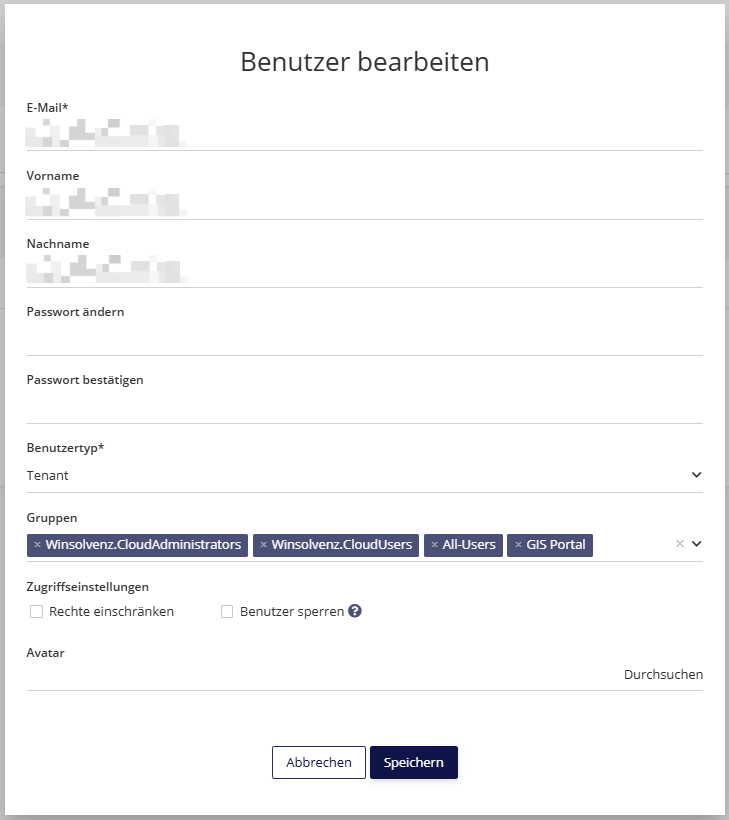Remove the GIS Portal group tag
This screenshot has height=820, width=729.
(x=518, y=544)
